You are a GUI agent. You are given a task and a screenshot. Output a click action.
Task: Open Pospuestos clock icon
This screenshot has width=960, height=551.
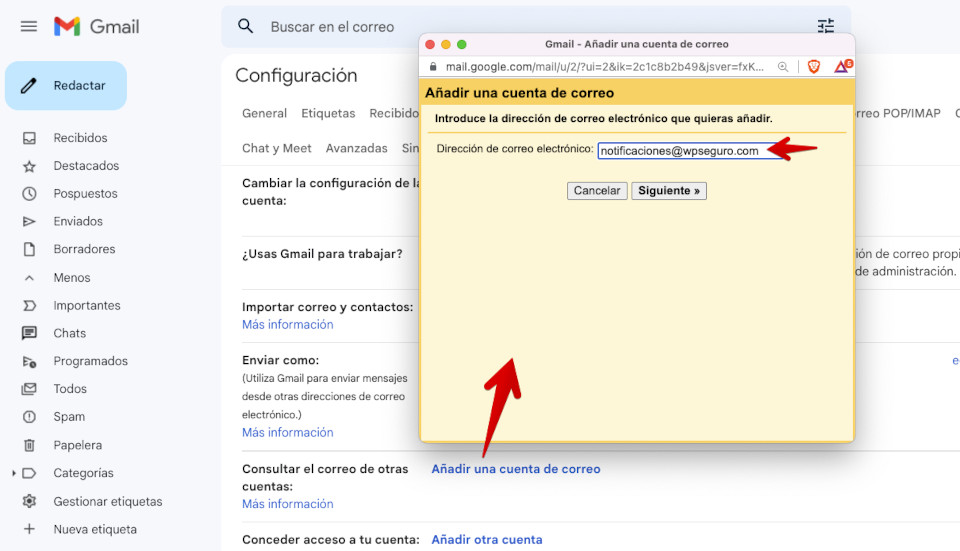(29, 193)
